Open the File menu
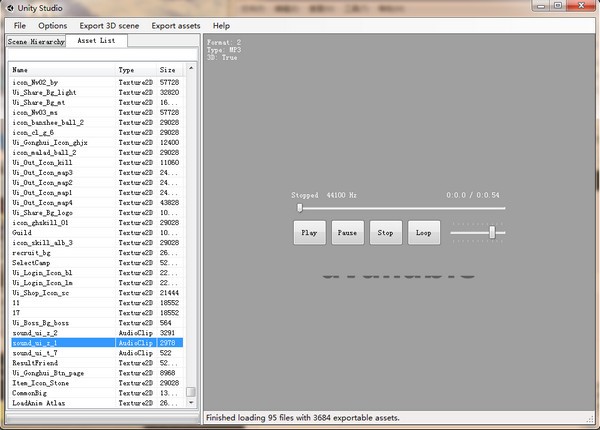600x430 pixels. pyautogui.click(x=20, y=26)
